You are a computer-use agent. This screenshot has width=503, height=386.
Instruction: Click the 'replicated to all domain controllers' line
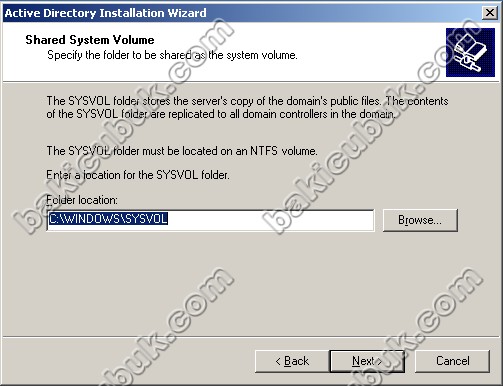tap(221, 114)
